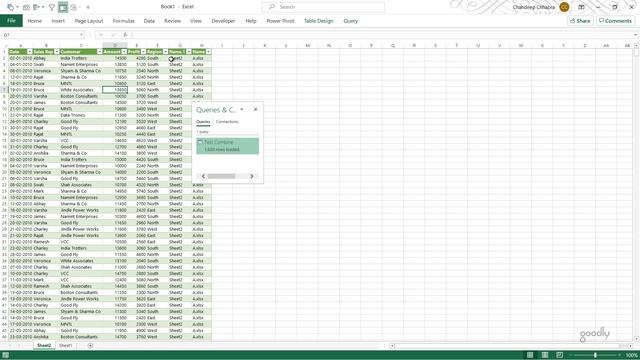The image size is (640, 360).
Task: Switch to Page Layout view in status bar
Action: (x=544, y=355)
